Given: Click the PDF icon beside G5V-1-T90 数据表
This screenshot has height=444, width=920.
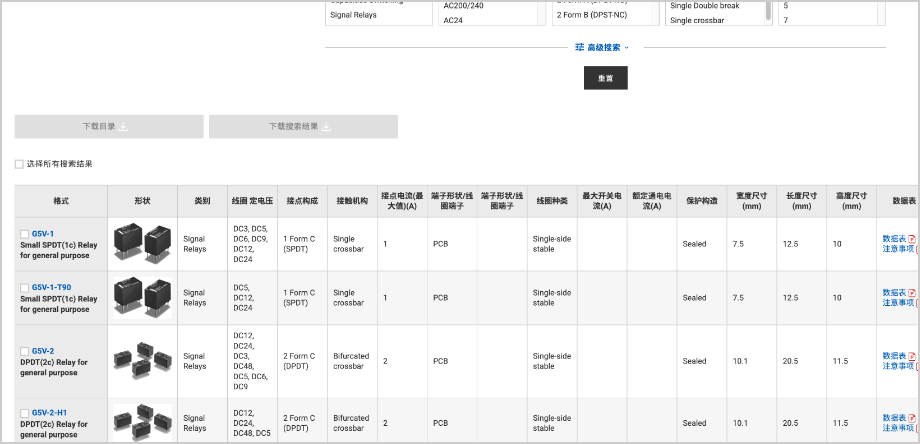Looking at the screenshot, I should coord(911,292).
